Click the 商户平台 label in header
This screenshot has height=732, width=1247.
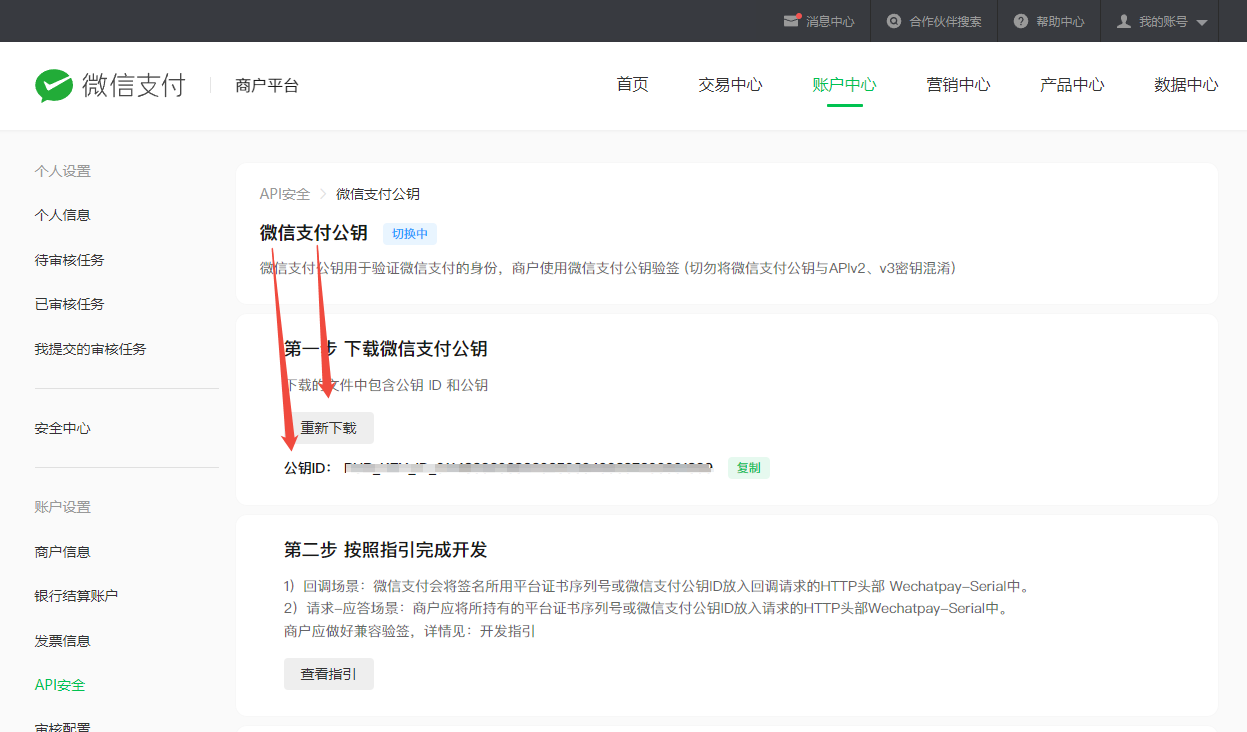(267, 86)
